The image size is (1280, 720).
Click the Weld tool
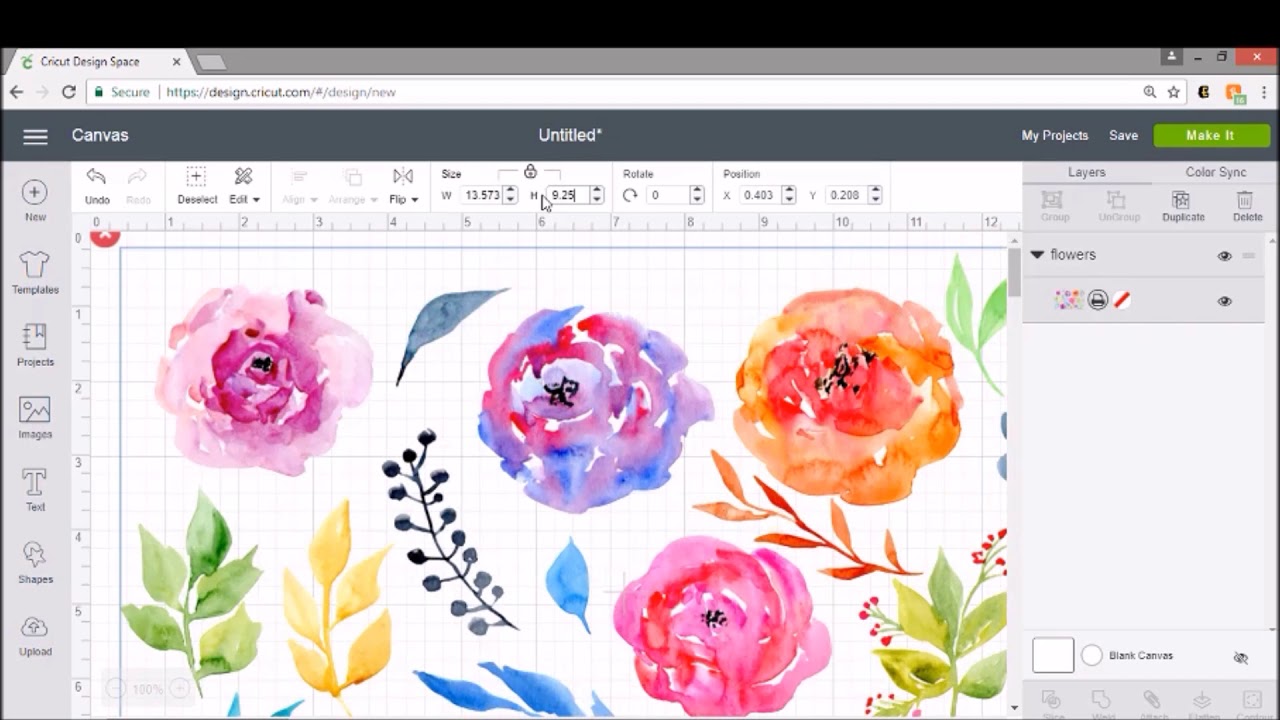(x=1102, y=703)
